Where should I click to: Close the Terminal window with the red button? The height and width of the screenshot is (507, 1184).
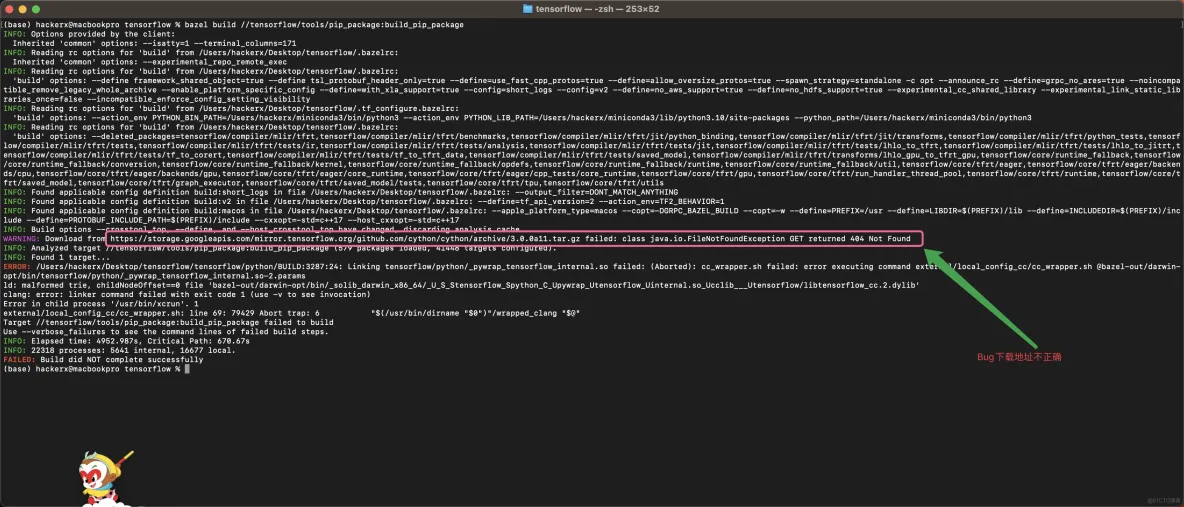coord(10,8)
